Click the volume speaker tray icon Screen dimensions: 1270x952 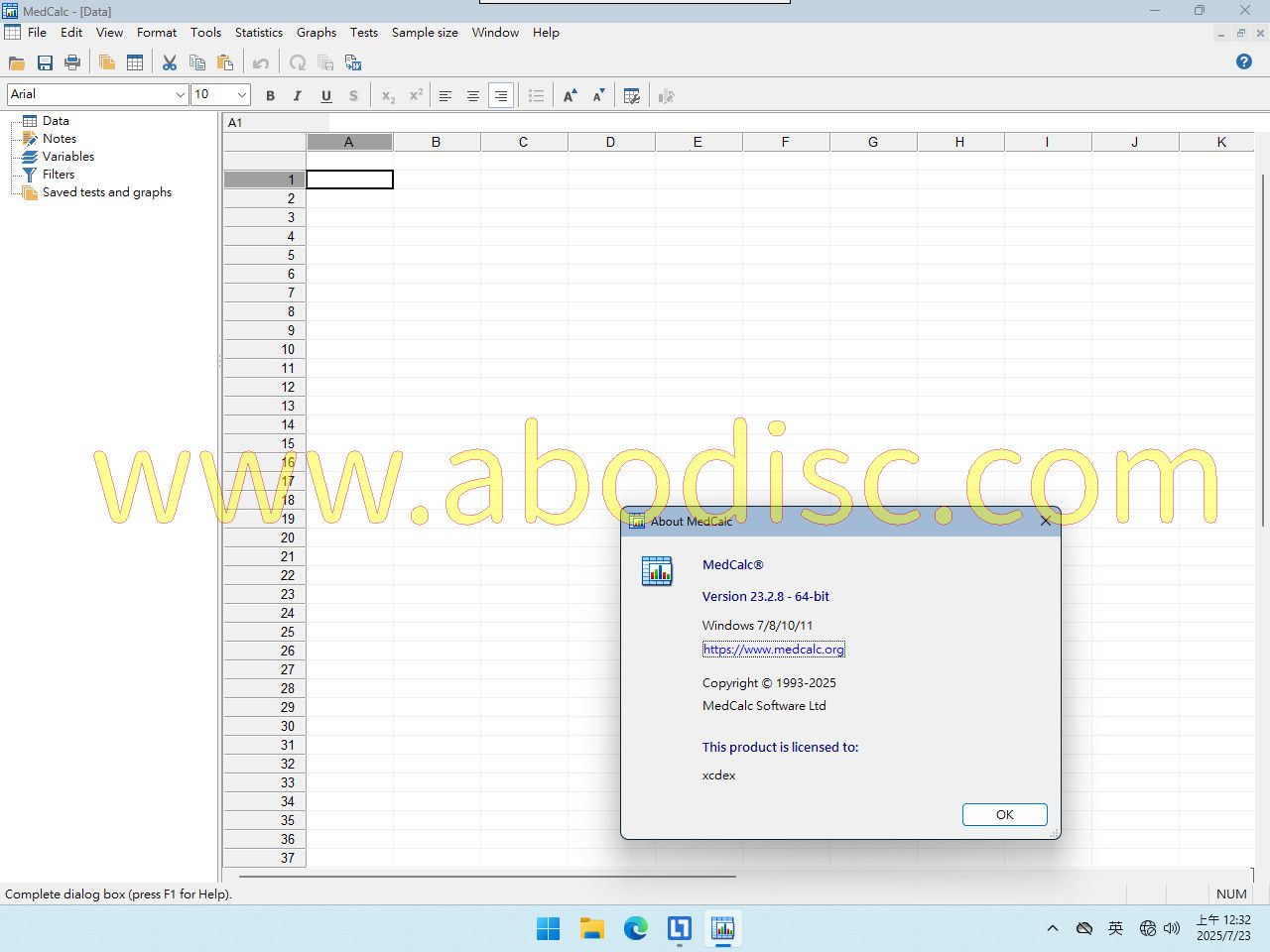pyautogui.click(x=1172, y=928)
